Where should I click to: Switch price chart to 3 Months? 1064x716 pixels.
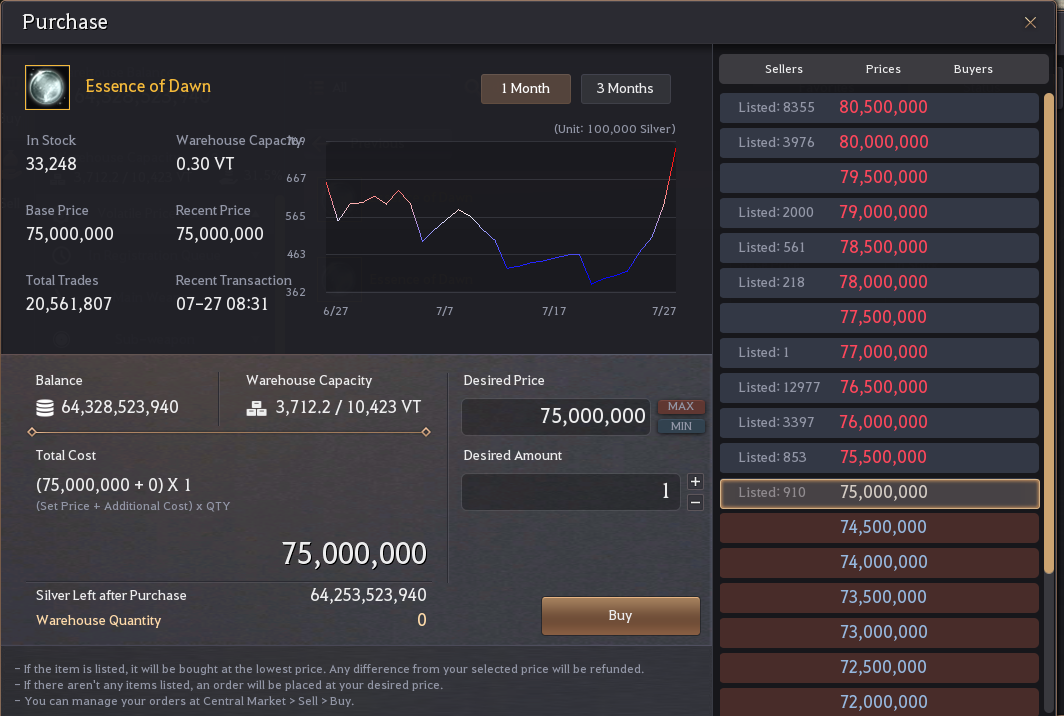(x=625, y=89)
